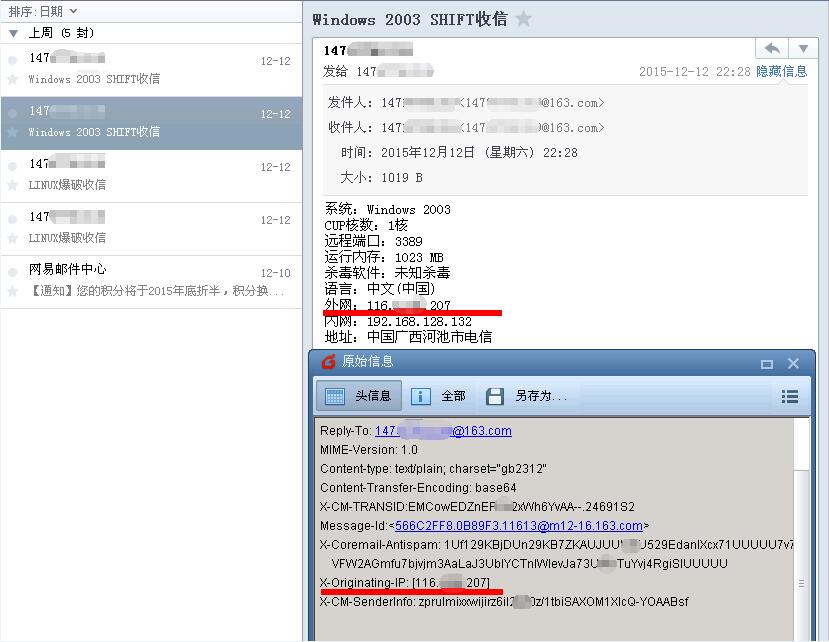829x642 pixels.
Task: Click 另存为... to save raw message
Action: [x=526, y=396]
